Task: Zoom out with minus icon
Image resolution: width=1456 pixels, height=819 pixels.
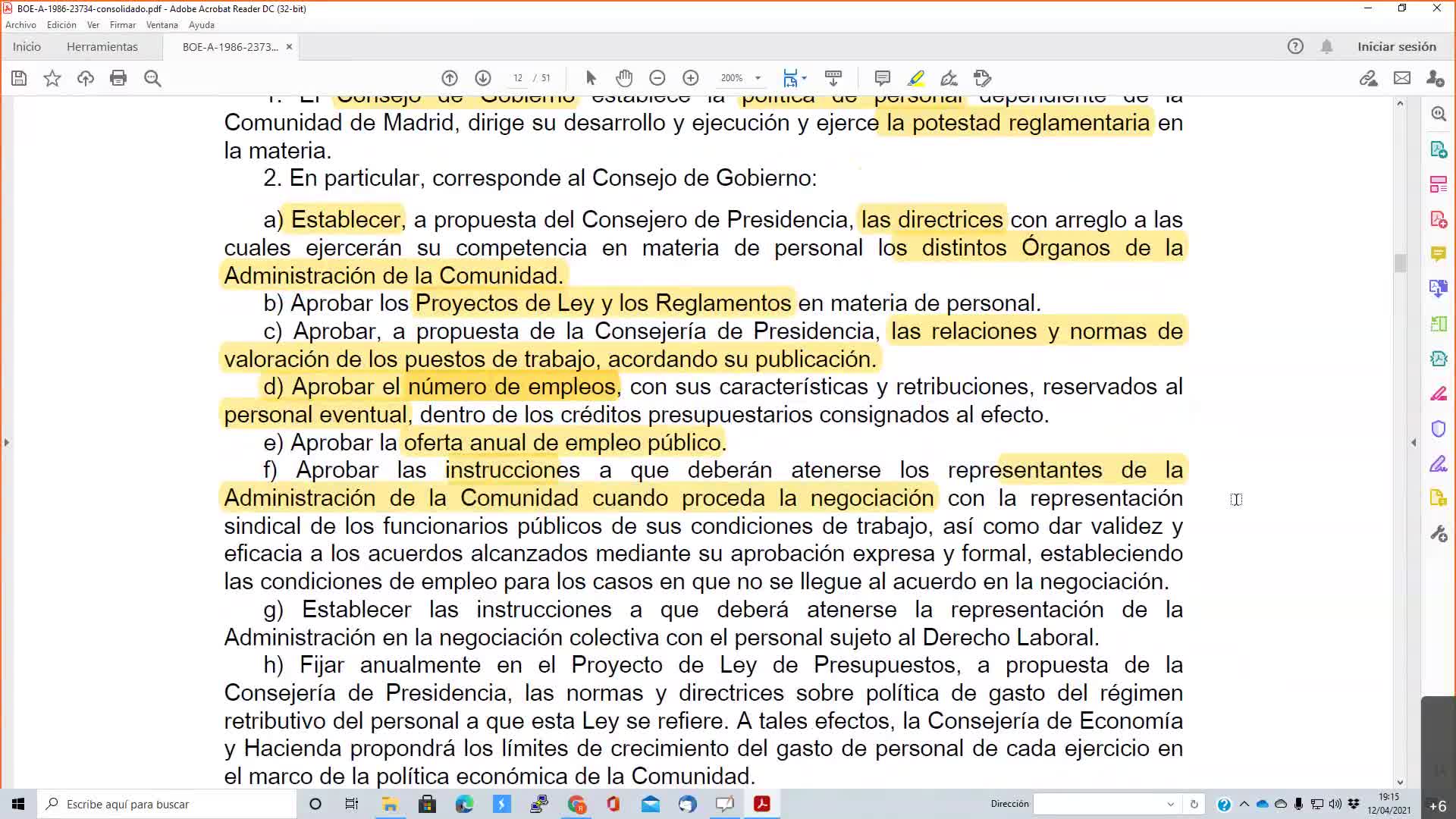Action: 657,78
